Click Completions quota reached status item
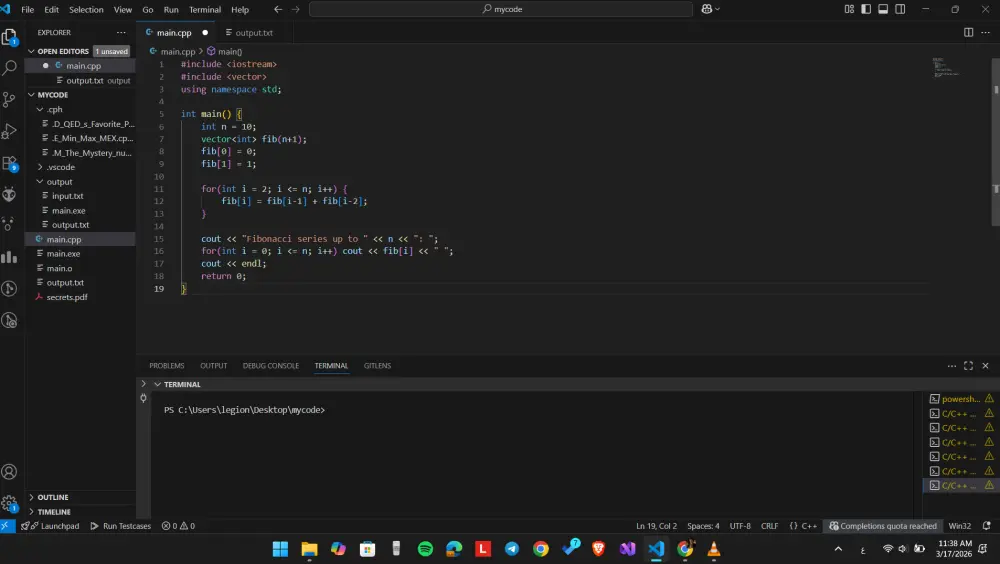The width and height of the screenshot is (1000, 564). coord(883,526)
